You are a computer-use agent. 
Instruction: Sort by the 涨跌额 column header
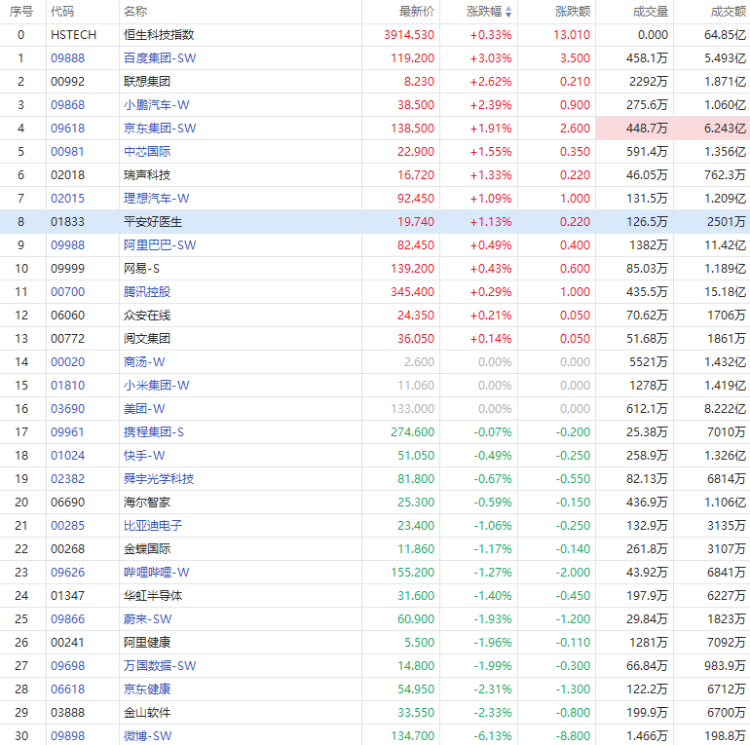click(x=573, y=11)
